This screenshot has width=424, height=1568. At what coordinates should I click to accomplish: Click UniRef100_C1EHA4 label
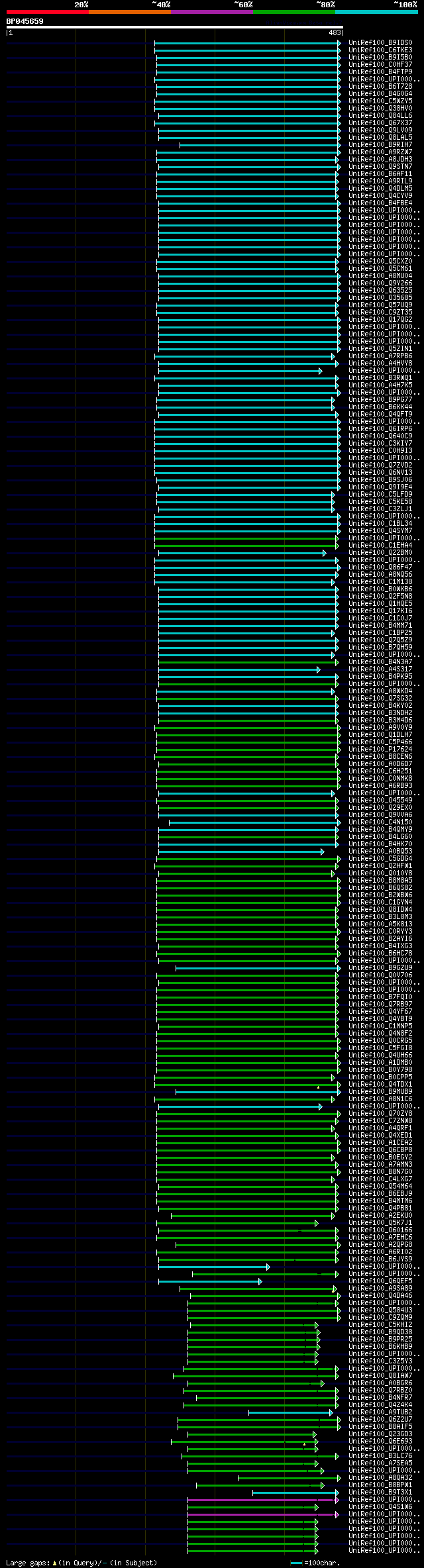(x=380, y=545)
